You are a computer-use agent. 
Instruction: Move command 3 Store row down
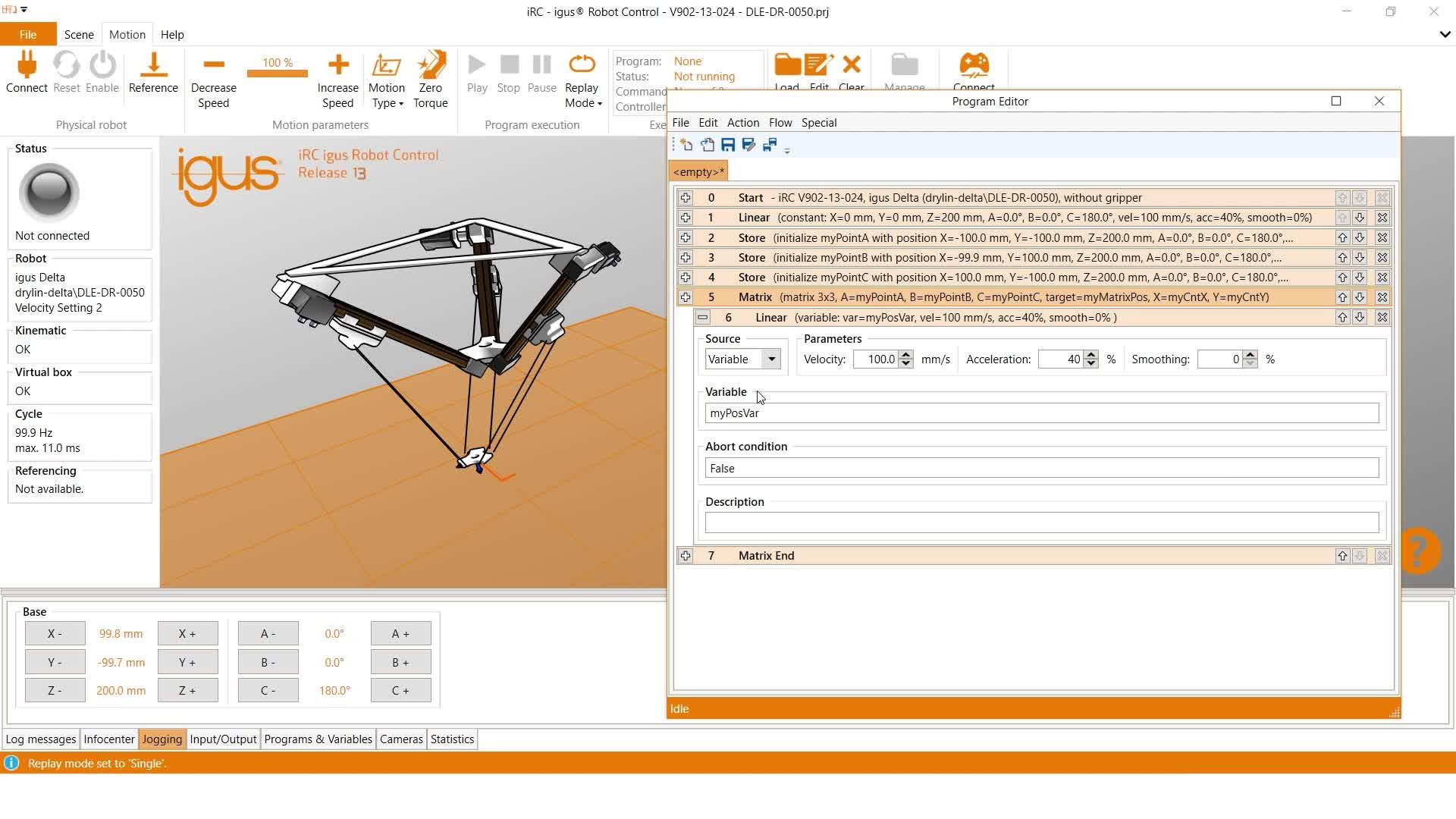(1360, 258)
